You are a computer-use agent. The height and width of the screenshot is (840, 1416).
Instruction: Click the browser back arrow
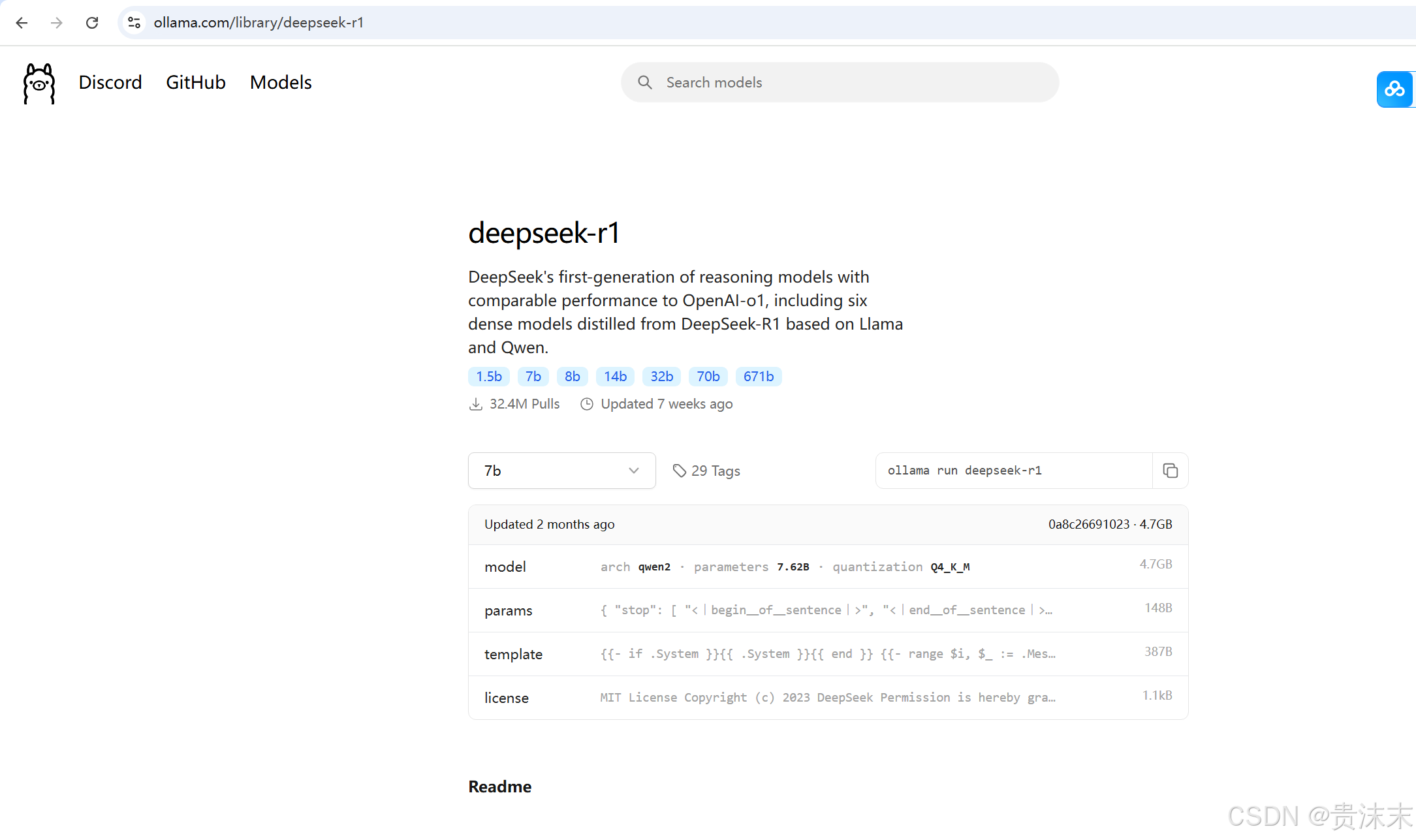point(22,23)
